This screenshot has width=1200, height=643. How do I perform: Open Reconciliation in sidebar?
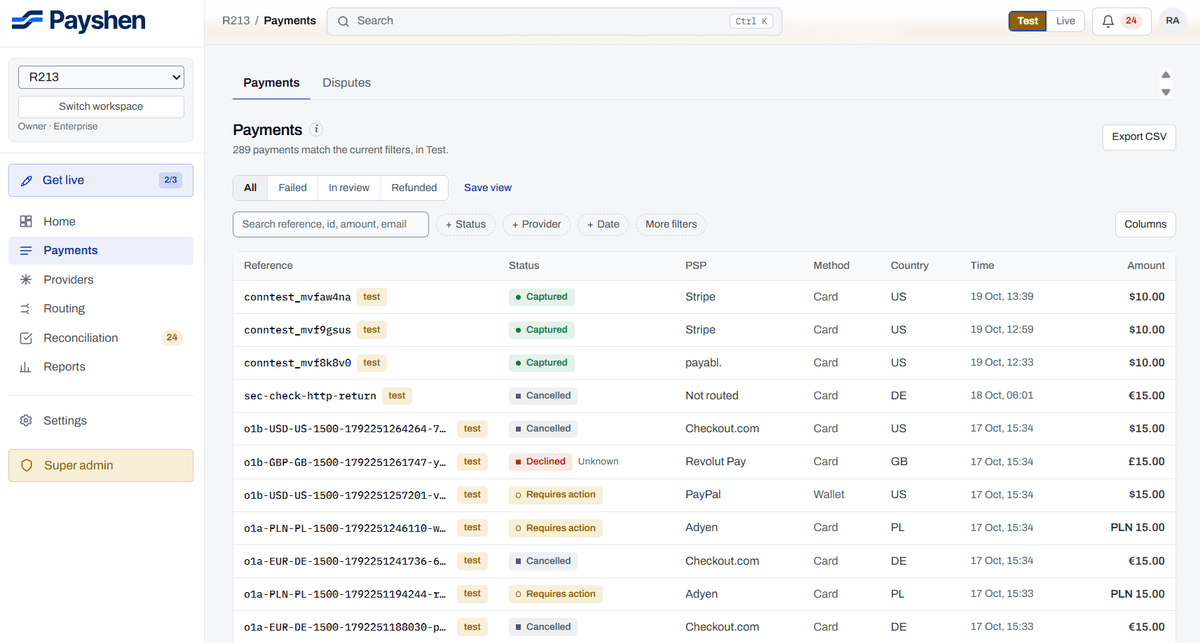point(101,337)
